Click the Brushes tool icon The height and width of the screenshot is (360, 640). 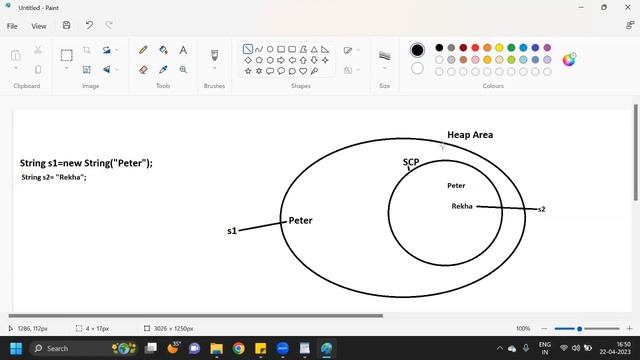pyautogui.click(x=214, y=55)
